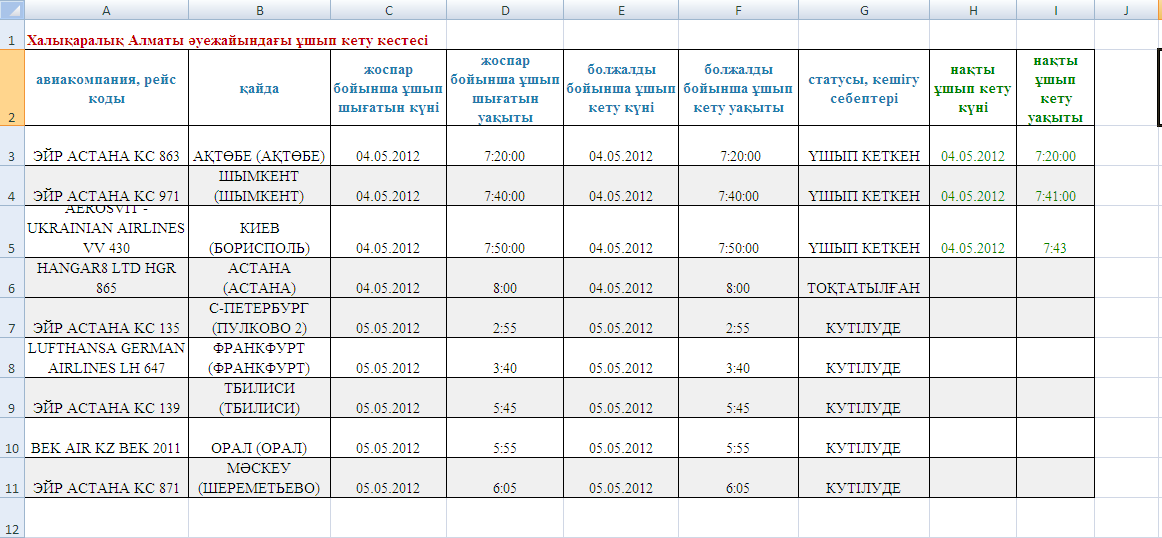This screenshot has width=1162, height=538.
Task: Click 'болжалды бойынша ұшып кету уақыты' header
Action: click(x=739, y=87)
